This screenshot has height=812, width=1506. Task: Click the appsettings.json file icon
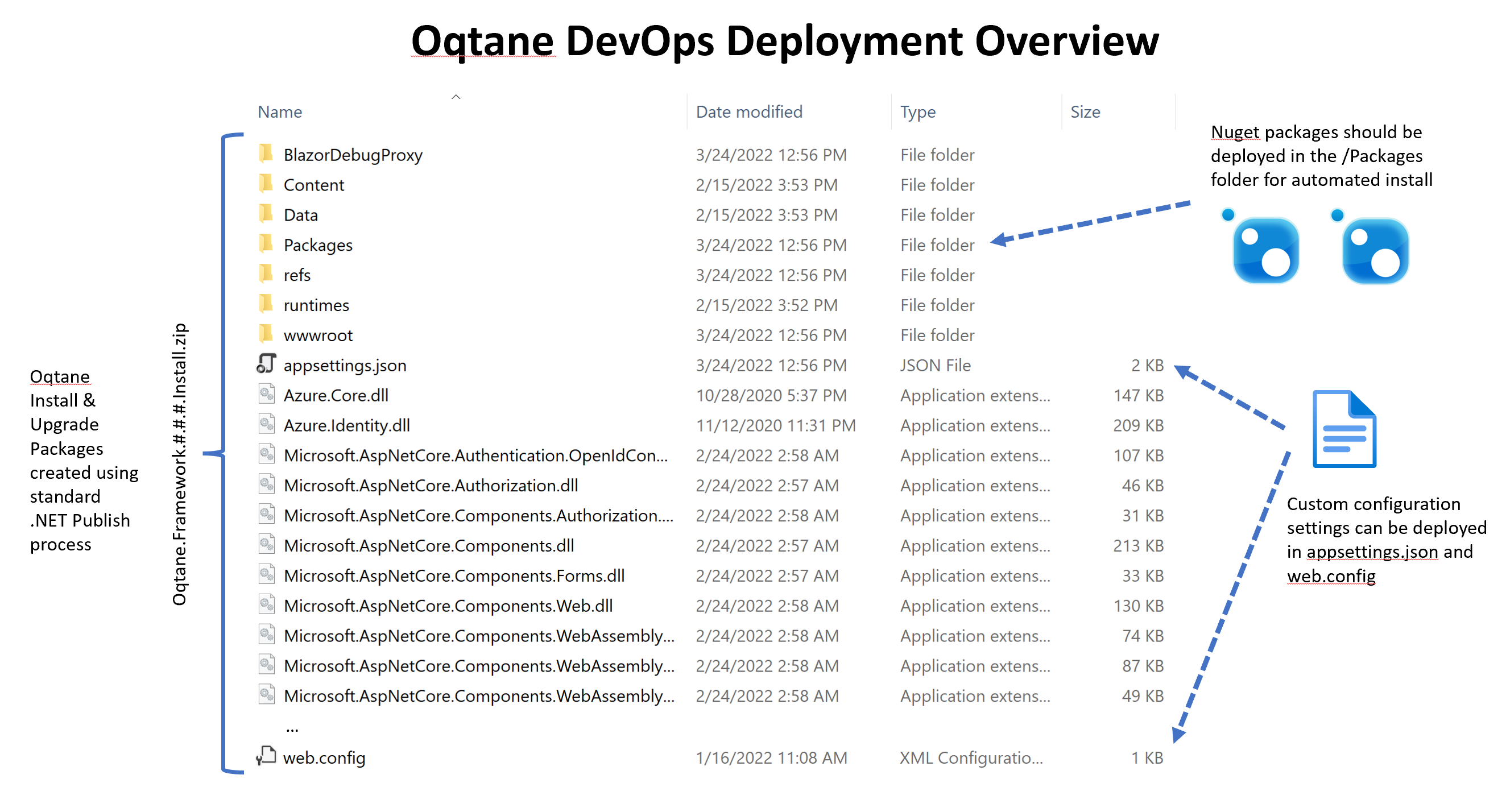tap(266, 363)
